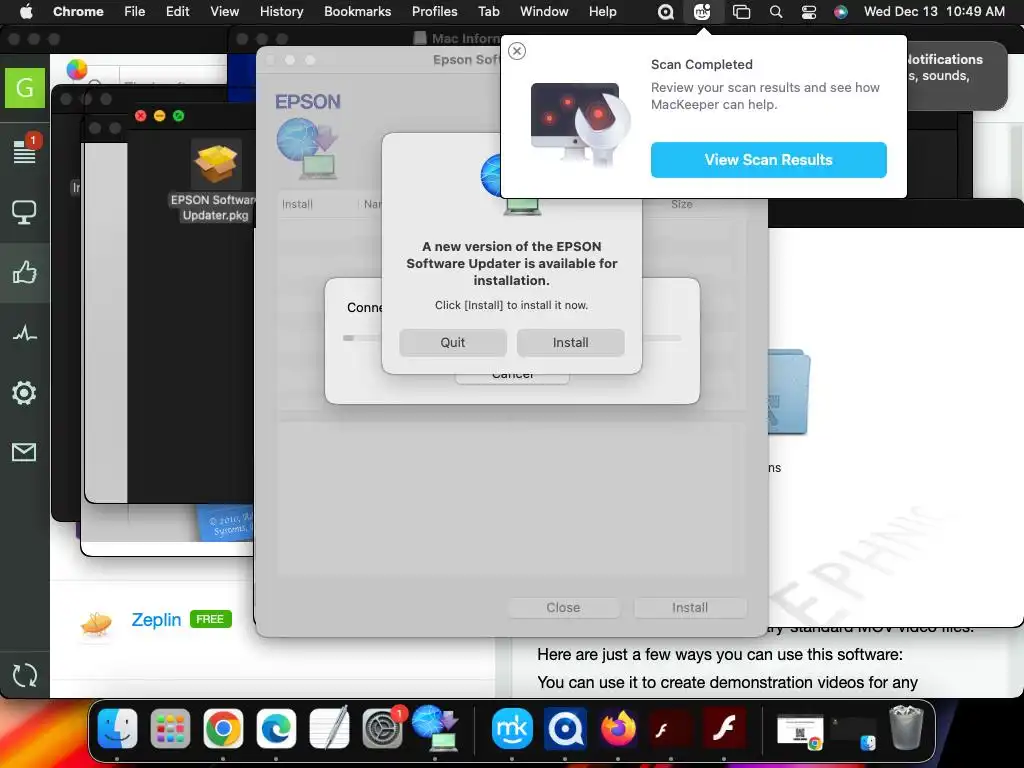
Task: Click the date and time in menu bar
Action: 934,11
